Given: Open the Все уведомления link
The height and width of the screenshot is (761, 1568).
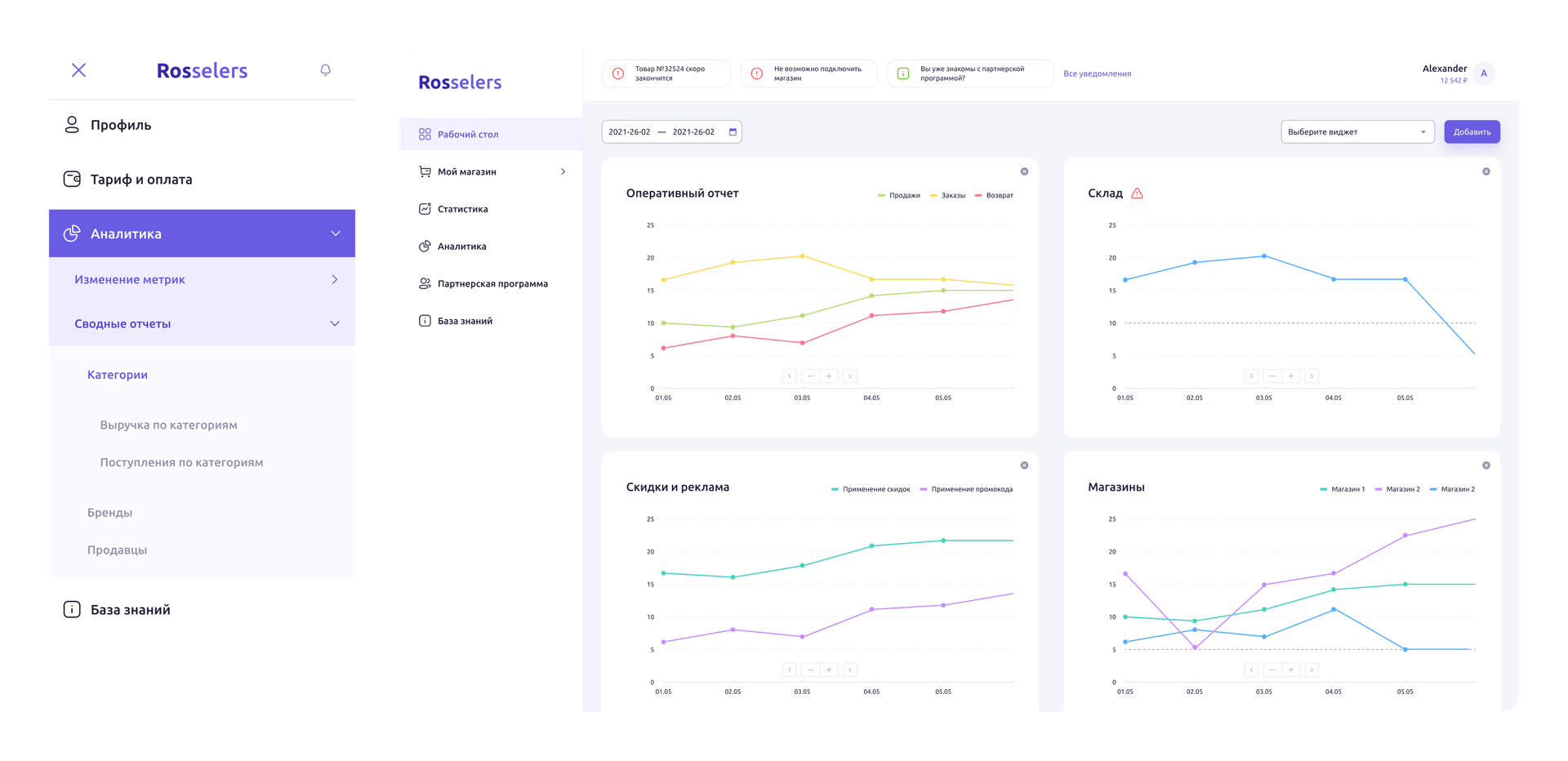Looking at the screenshot, I should 1097,74.
